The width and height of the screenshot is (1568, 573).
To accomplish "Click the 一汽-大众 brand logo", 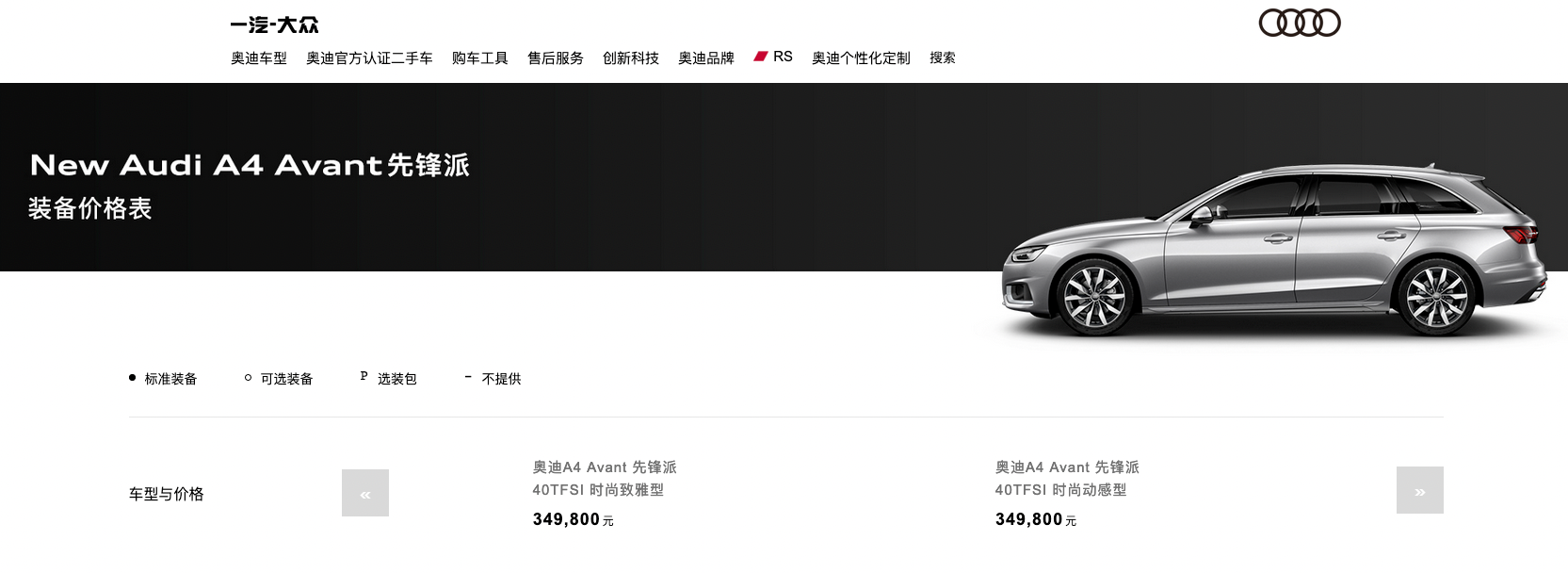I will click(275, 25).
